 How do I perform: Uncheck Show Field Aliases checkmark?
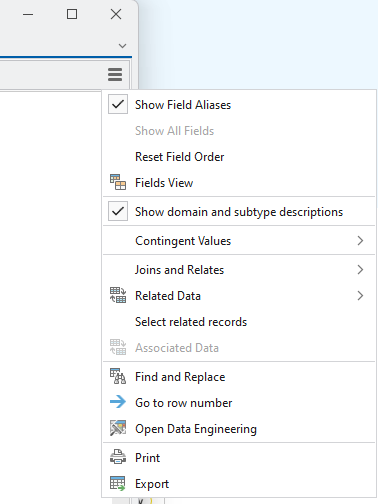pos(118,104)
